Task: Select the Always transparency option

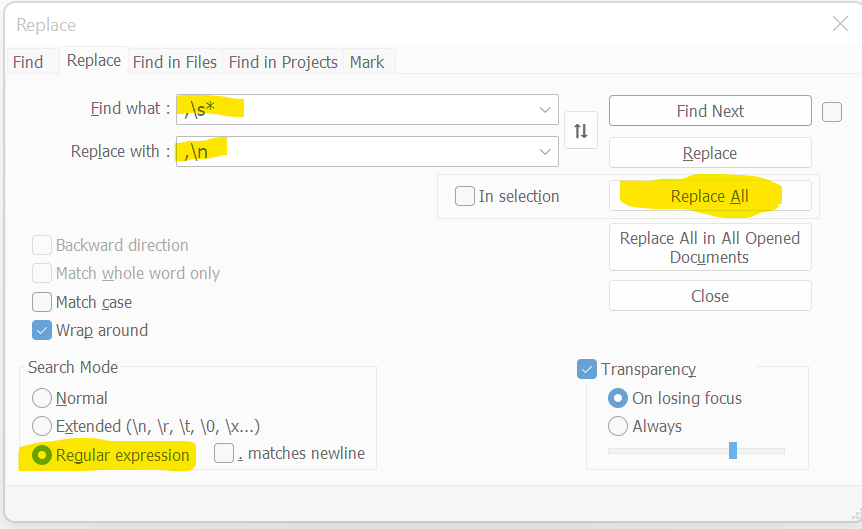Action: [618, 426]
